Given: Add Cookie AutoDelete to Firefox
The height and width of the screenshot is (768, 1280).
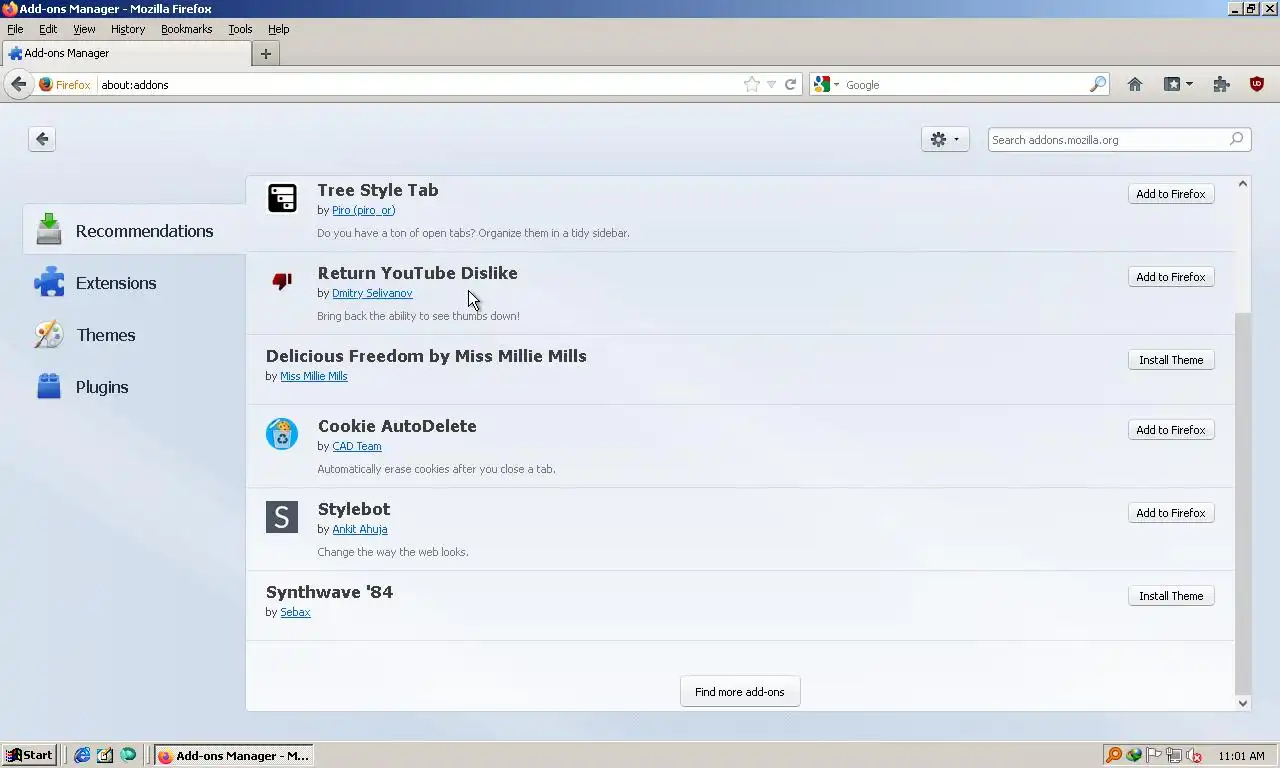Looking at the screenshot, I should [1171, 430].
